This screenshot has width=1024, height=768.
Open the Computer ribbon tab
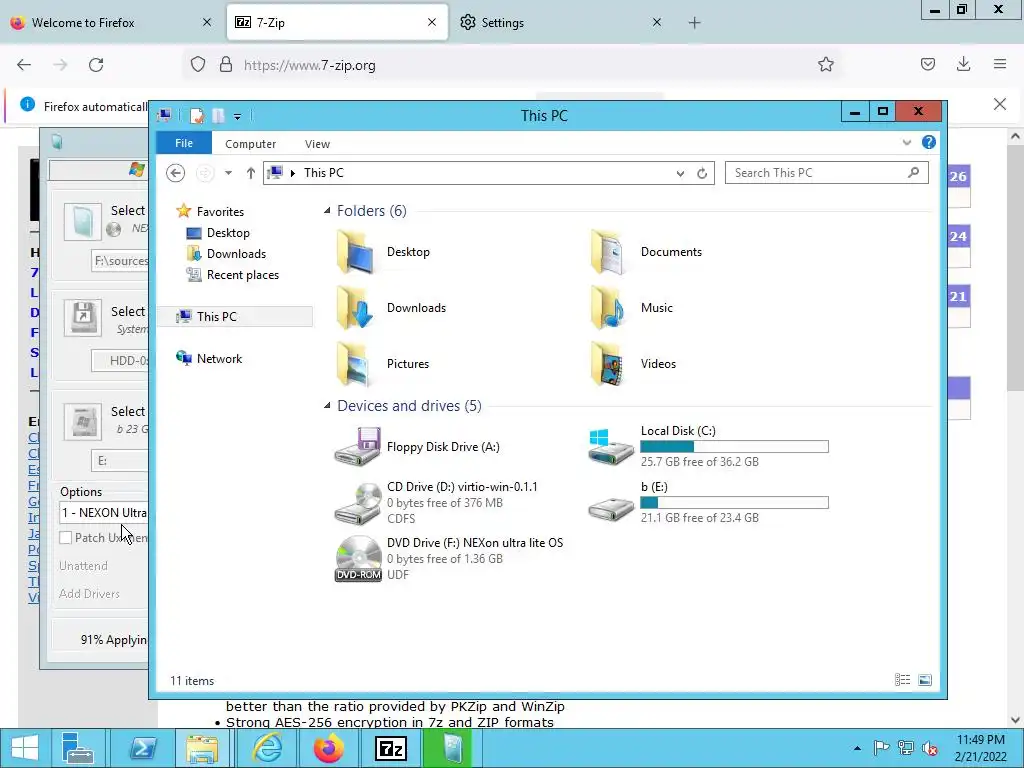tap(250, 144)
